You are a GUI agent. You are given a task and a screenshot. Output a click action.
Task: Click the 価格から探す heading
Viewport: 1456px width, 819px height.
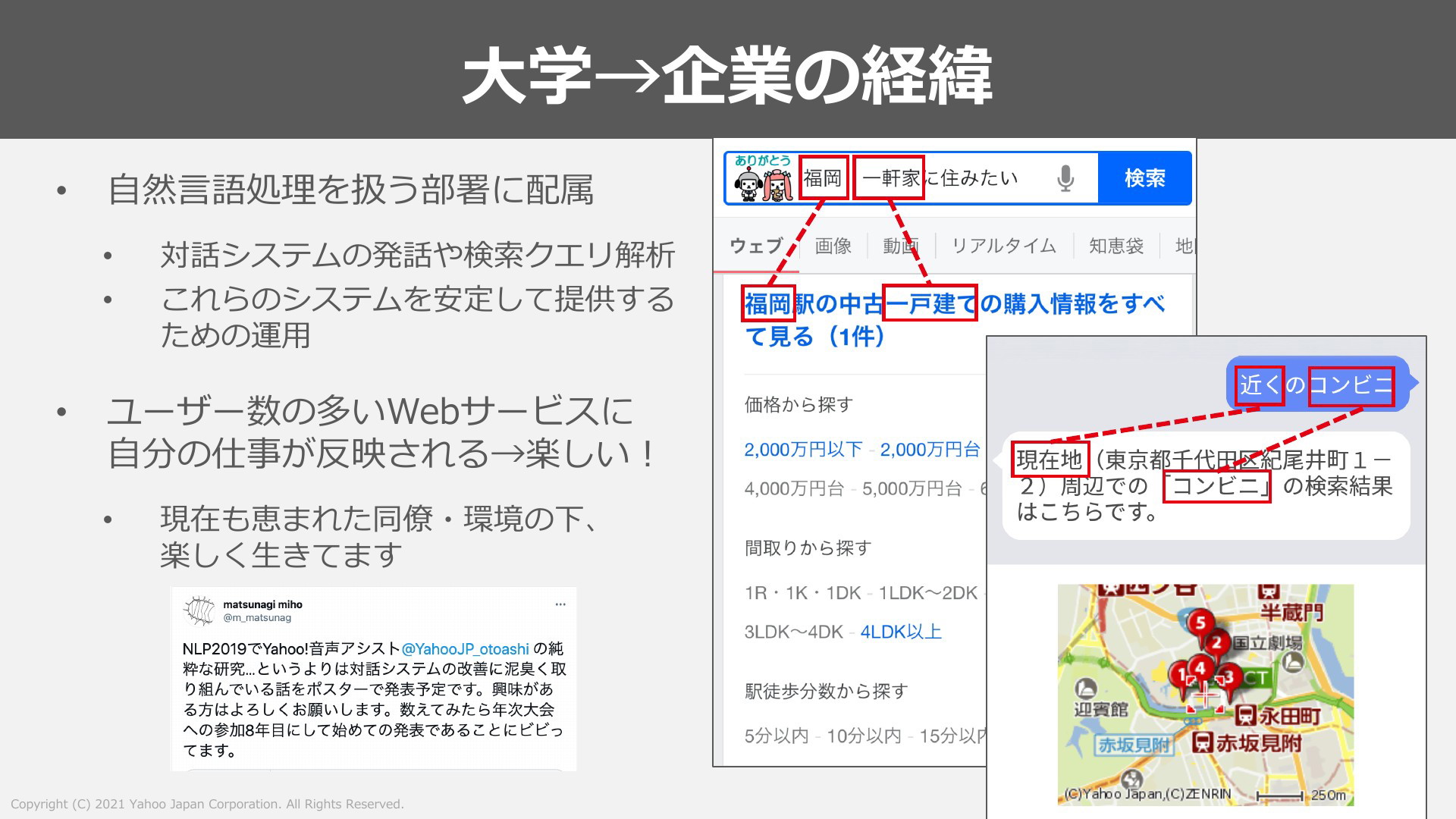(x=799, y=405)
